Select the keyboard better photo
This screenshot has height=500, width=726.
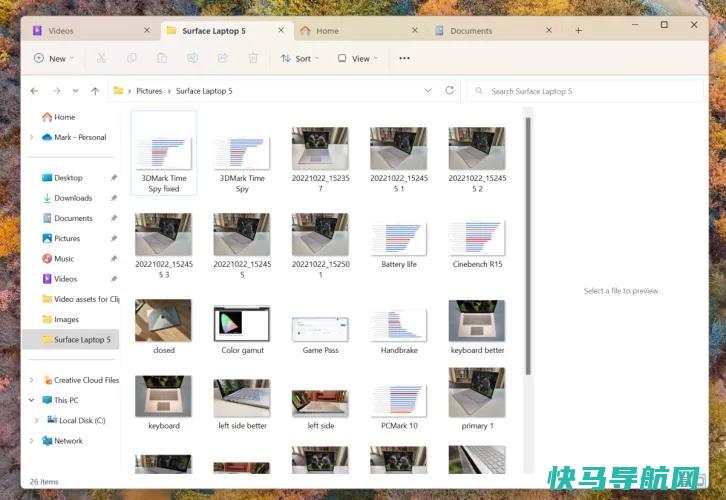pyautogui.click(x=477, y=327)
